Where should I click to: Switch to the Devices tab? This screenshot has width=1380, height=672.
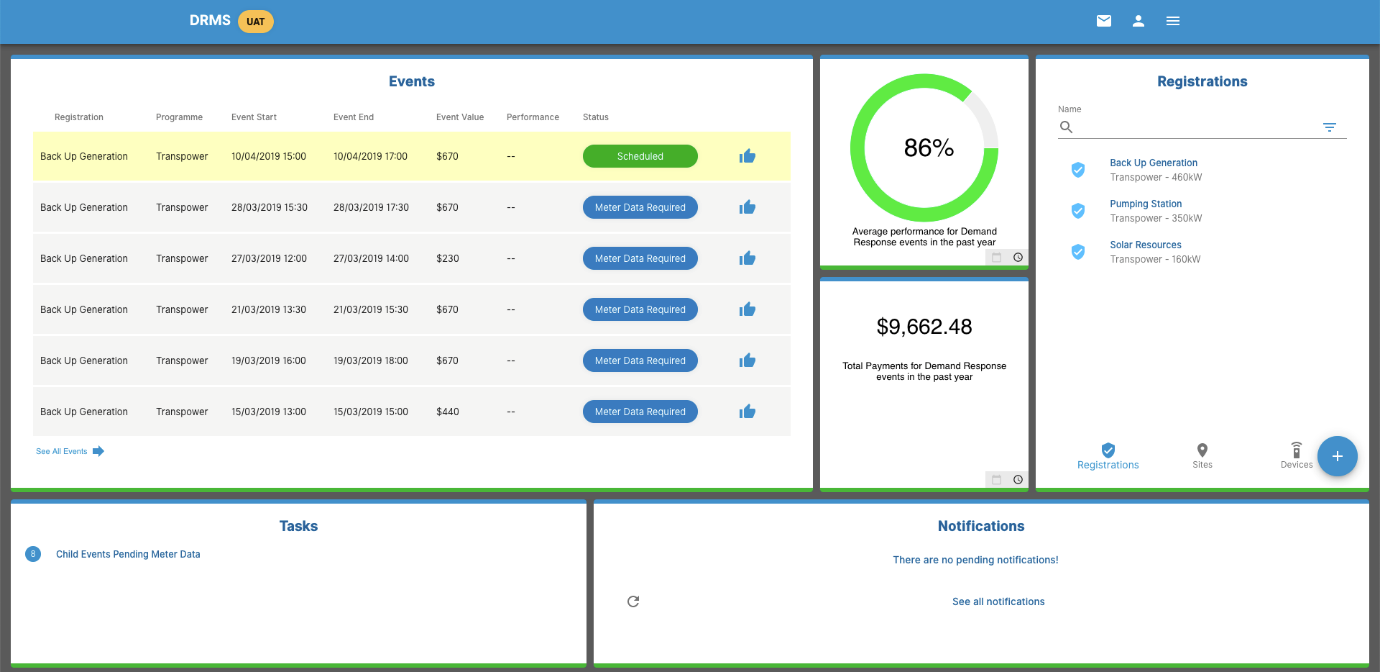pyautogui.click(x=1296, y=456)
